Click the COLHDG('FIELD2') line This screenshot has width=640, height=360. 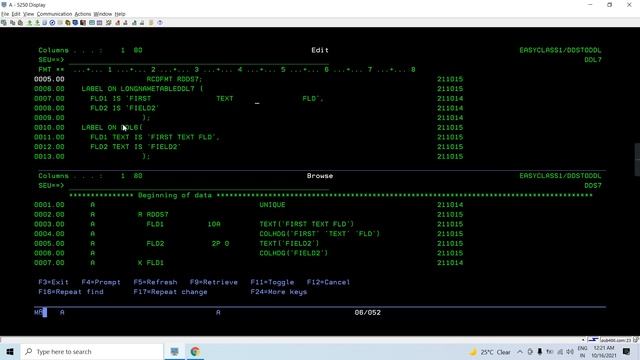pyautogui.click(x=293, y=253)
